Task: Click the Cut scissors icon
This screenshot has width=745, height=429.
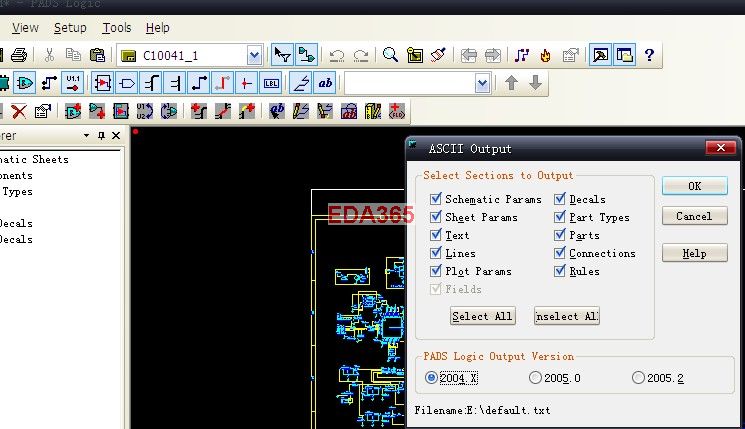Action: tap(49, 56)
